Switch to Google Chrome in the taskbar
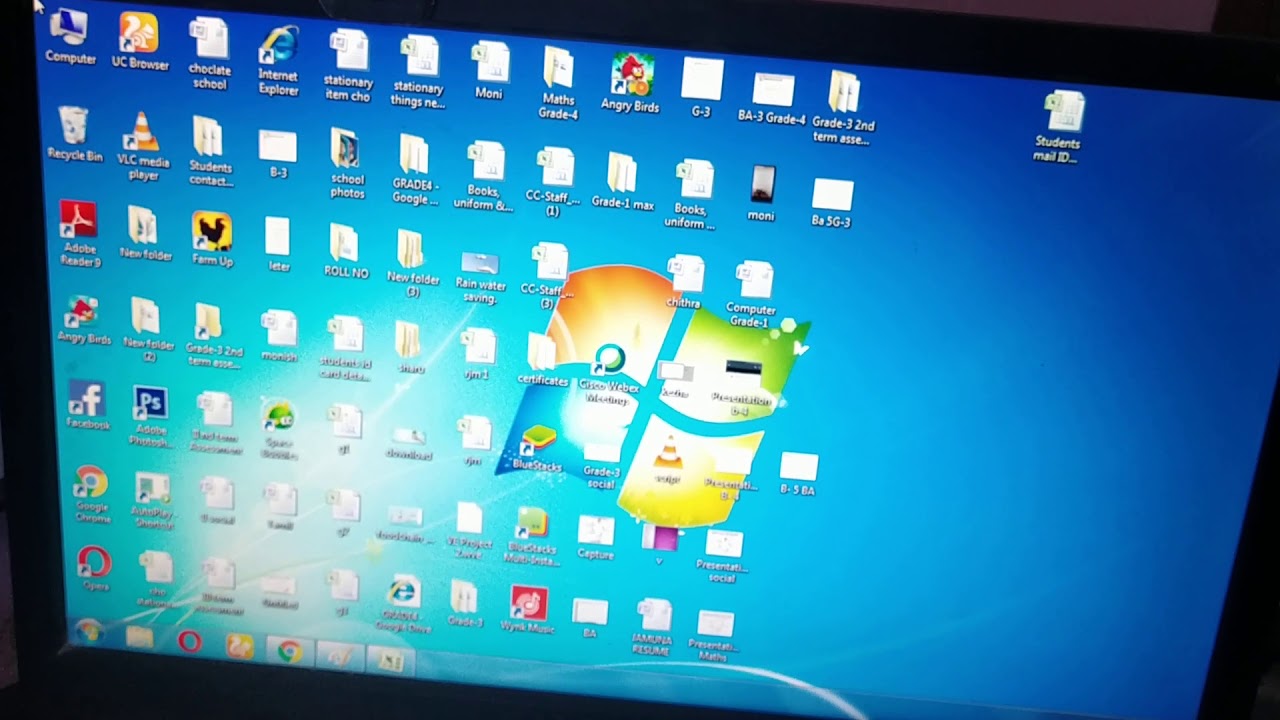This screenshot has width=1280, height=720. (x=289, y=652)
